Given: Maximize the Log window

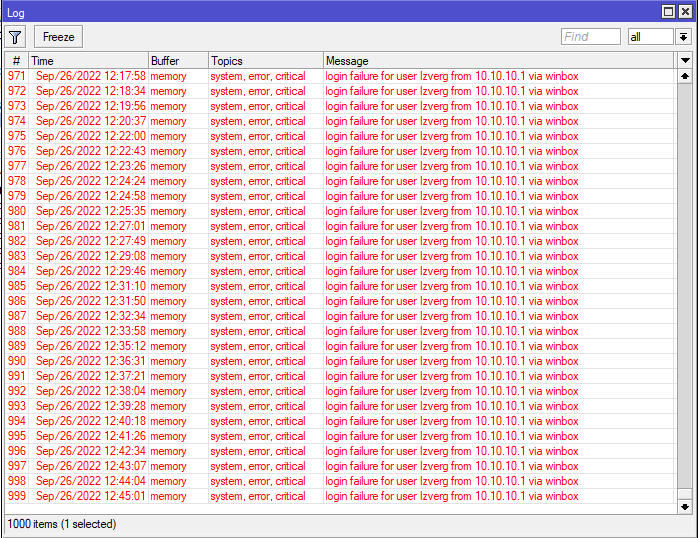Looking at the screenshot, I should 668,12.
